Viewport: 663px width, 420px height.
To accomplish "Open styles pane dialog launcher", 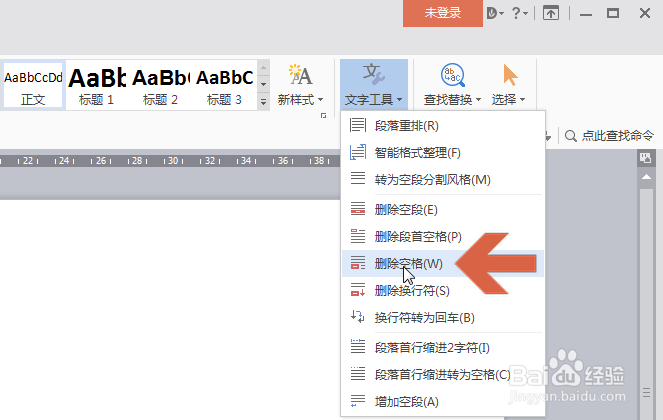I will tap(323, 115).
